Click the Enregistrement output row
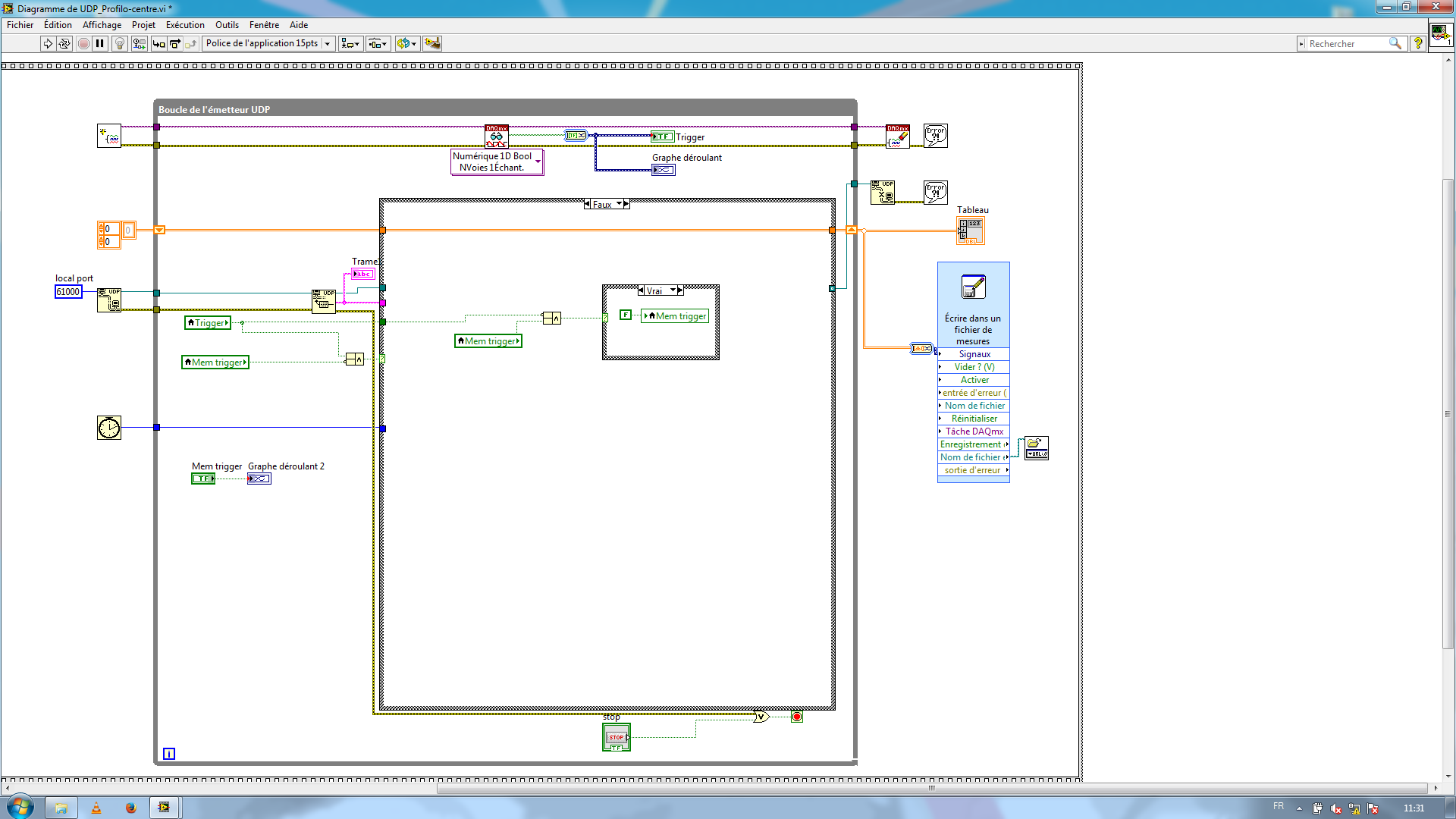Viewport: 1456px width, 819px height. (974, 444)
